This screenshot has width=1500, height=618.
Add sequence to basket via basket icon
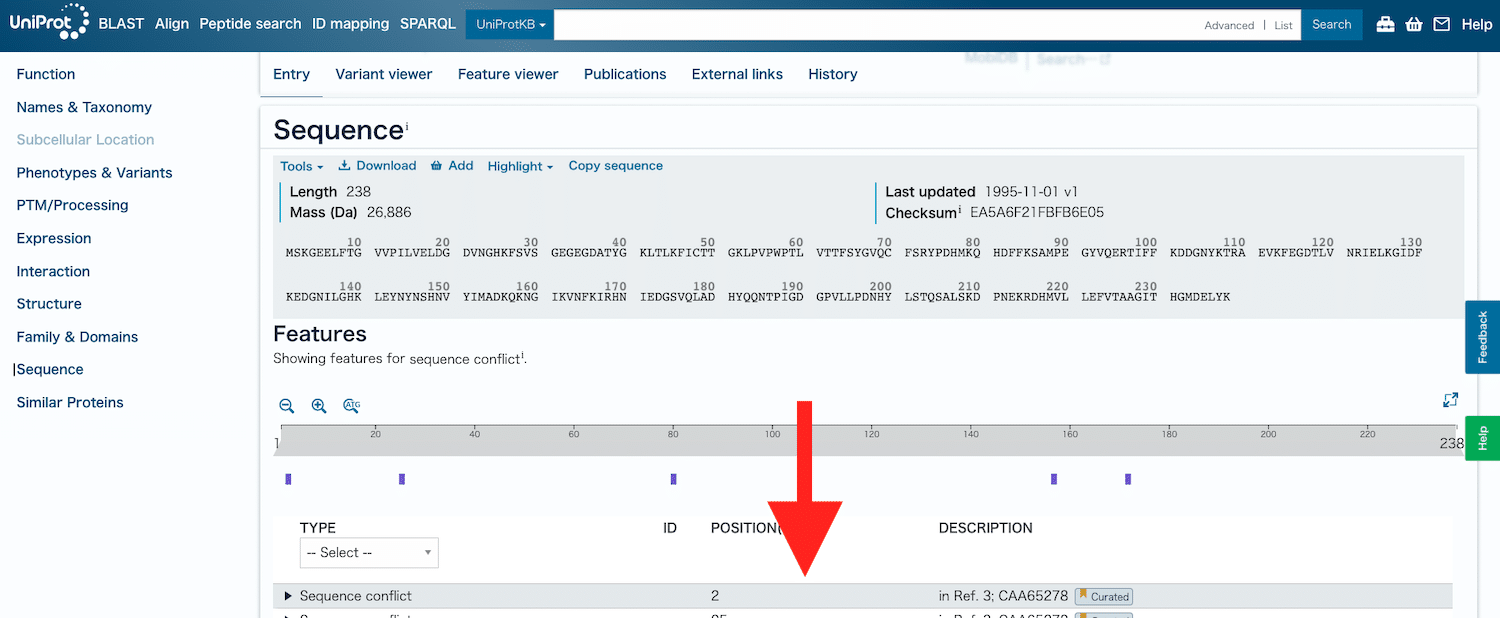pos(452,165)
